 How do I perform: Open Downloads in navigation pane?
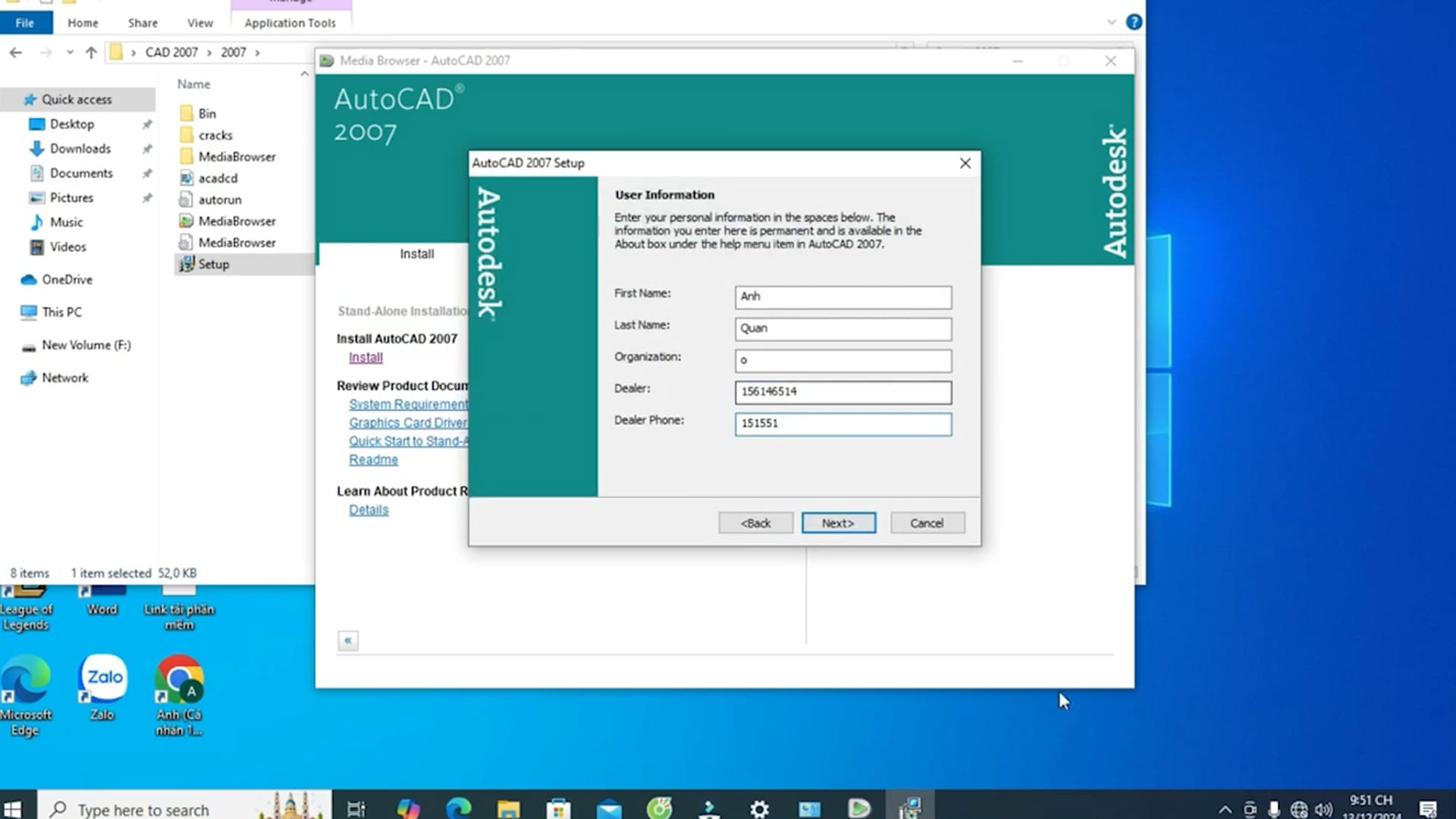click(x=80, y=149)
